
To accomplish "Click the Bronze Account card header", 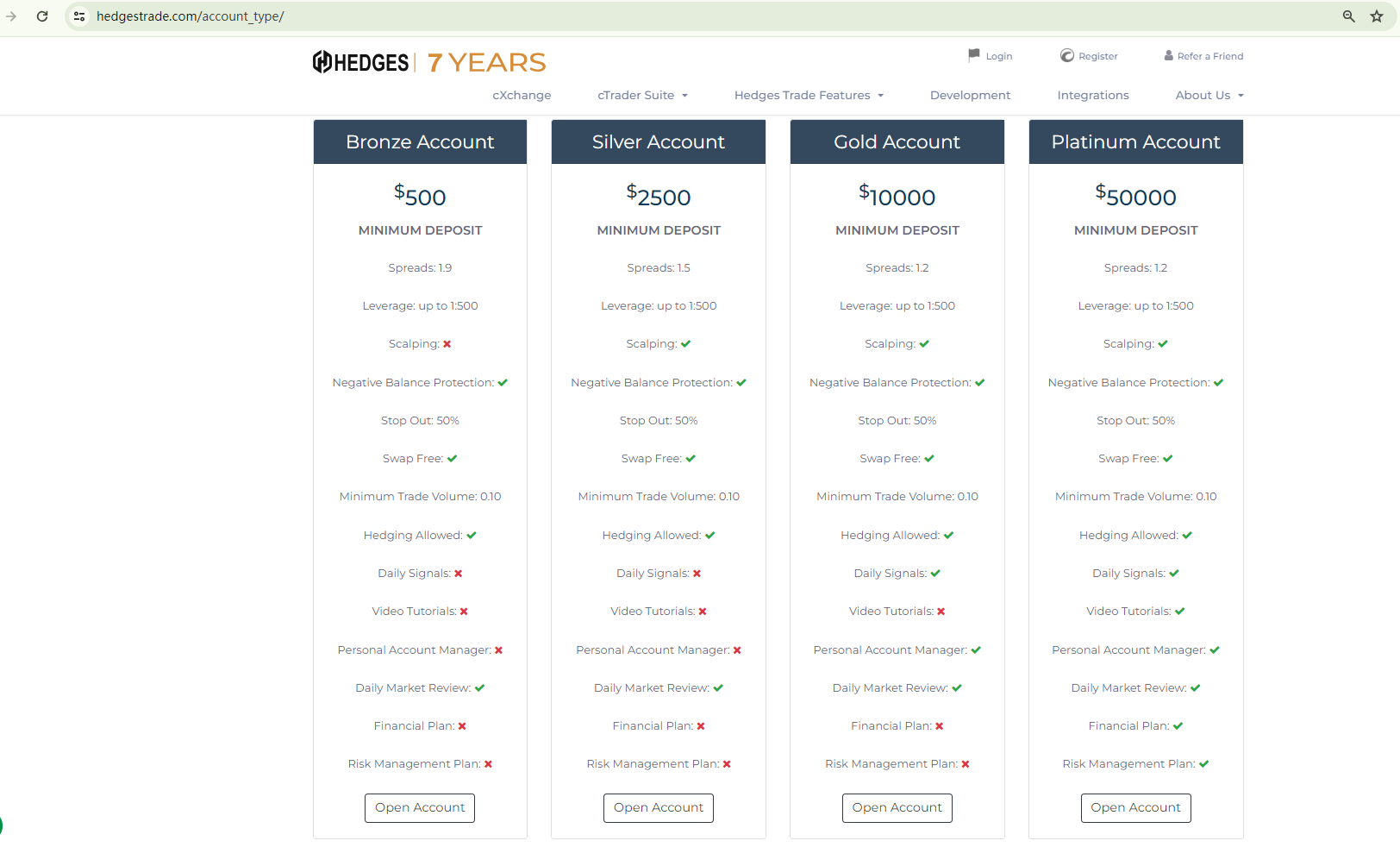I will pos(420,142).
